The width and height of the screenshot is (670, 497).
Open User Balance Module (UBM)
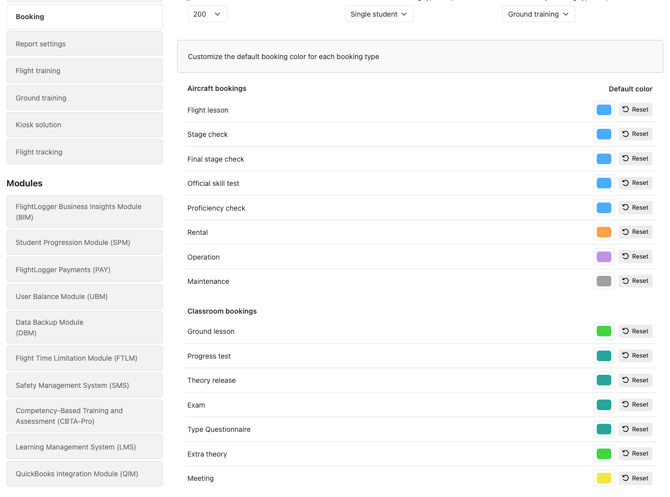85,297
